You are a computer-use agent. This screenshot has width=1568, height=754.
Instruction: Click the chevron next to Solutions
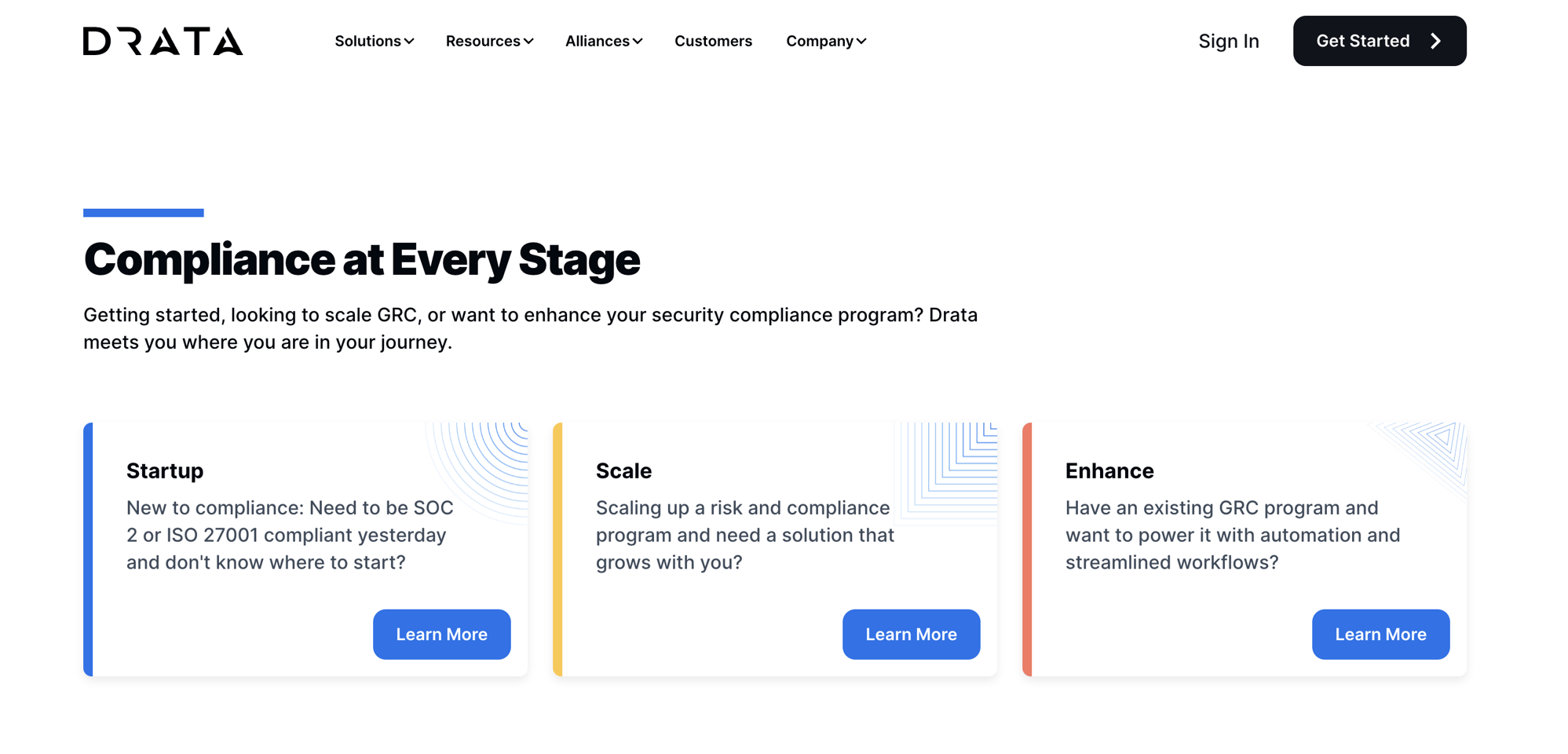coord(409,41)
